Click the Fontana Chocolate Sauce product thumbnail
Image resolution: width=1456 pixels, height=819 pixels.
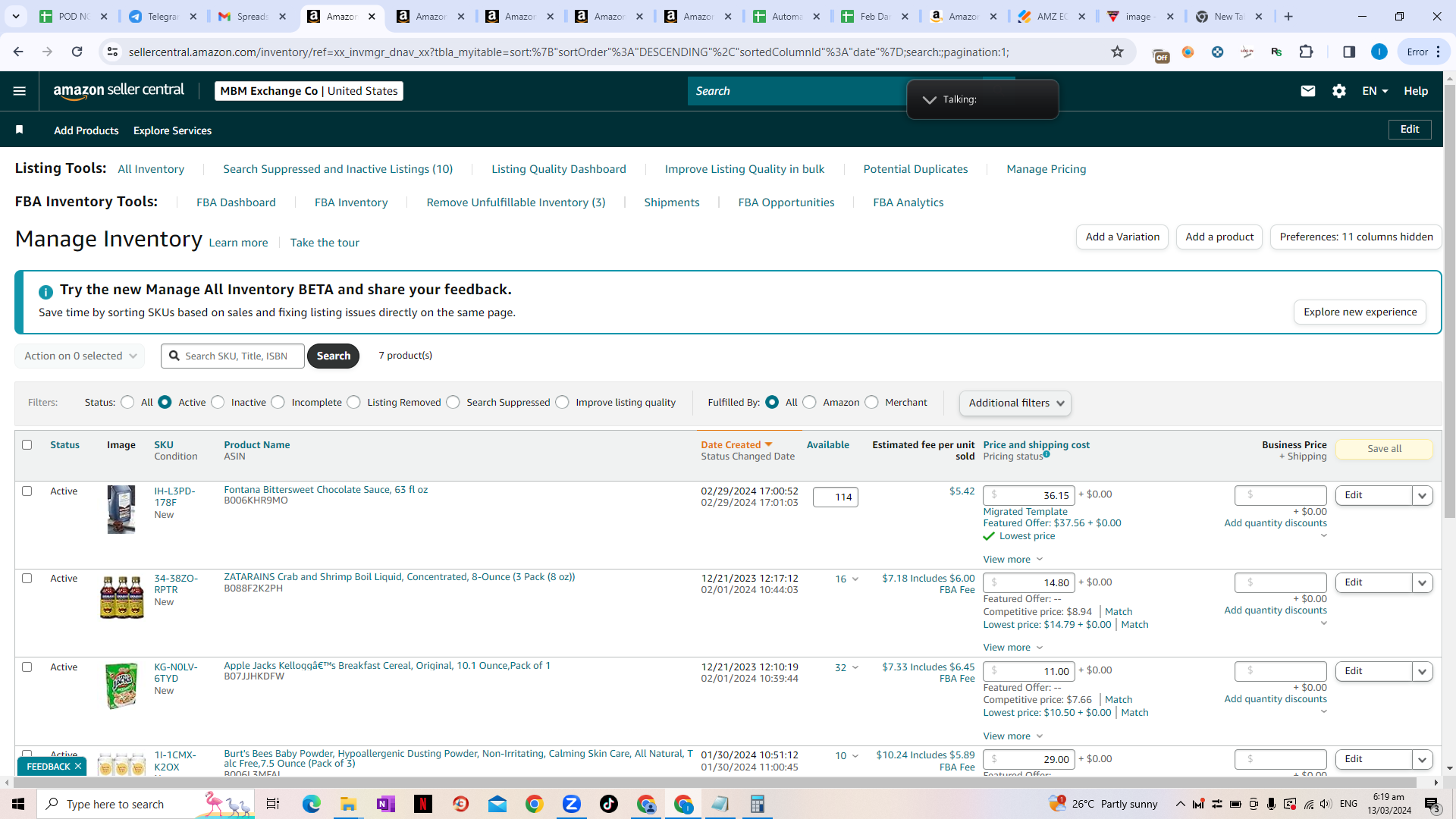pos(121,510)
